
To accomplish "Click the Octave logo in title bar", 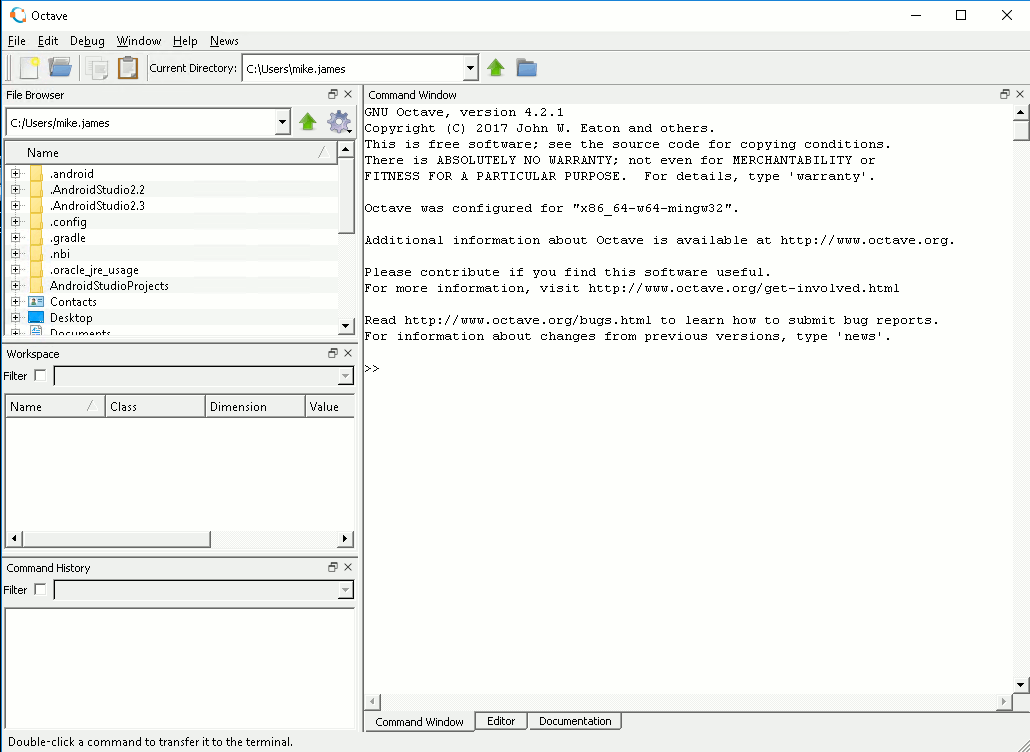I will 18,15.
